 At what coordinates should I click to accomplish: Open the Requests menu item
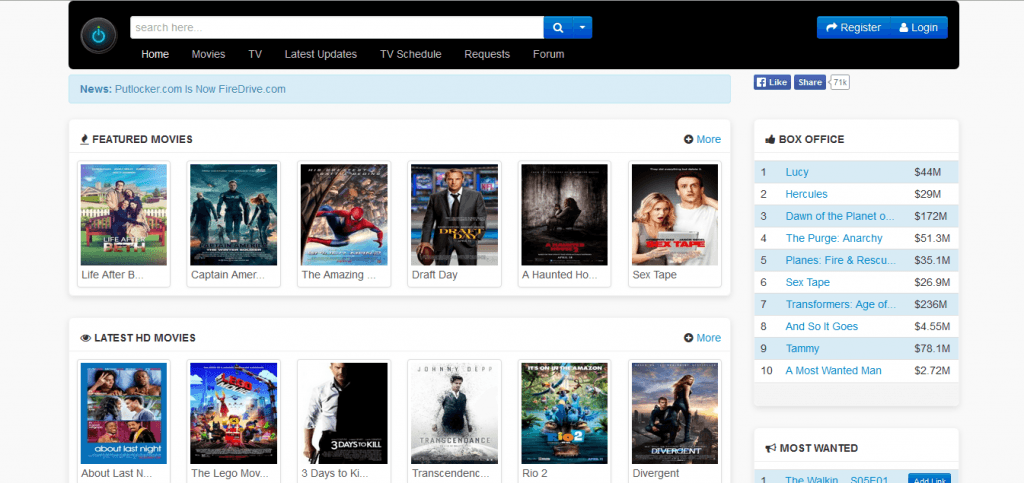[487, 54]
